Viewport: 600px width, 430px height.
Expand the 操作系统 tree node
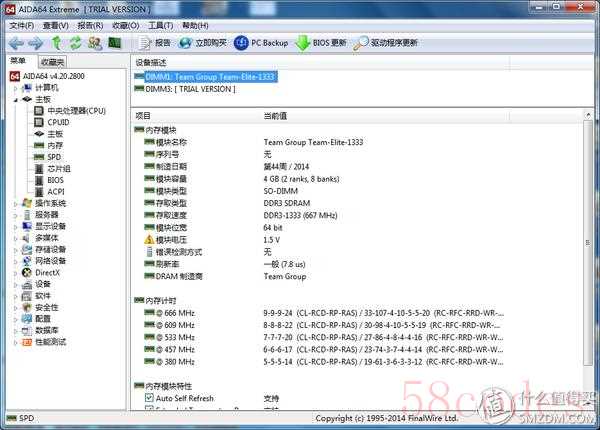[15, 204]
